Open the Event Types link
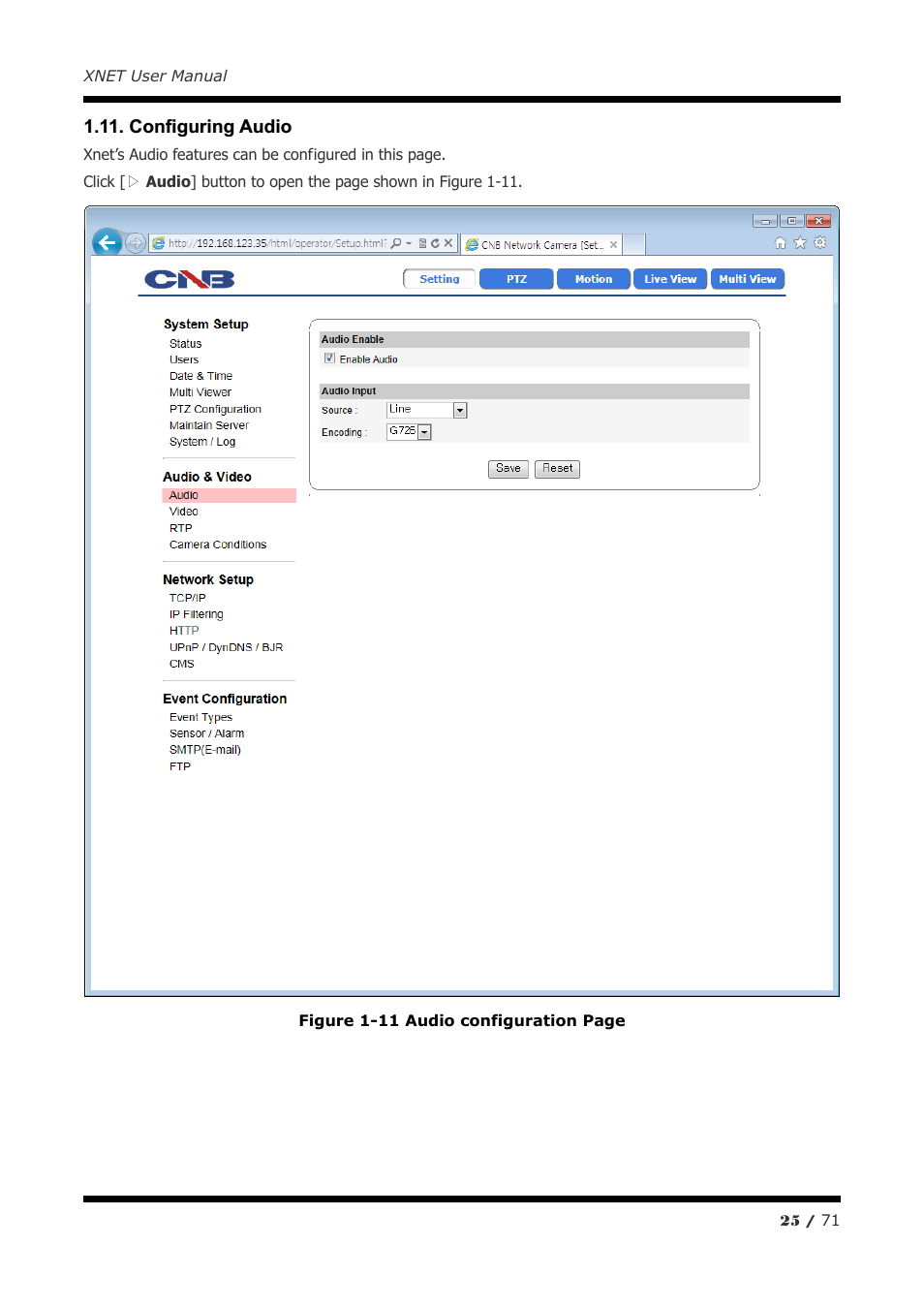 coord(200,717)
